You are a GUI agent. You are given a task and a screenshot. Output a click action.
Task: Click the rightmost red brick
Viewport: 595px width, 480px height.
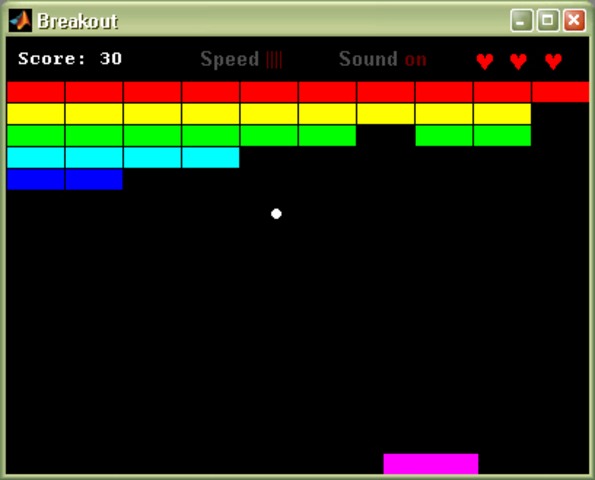[560, 92]
